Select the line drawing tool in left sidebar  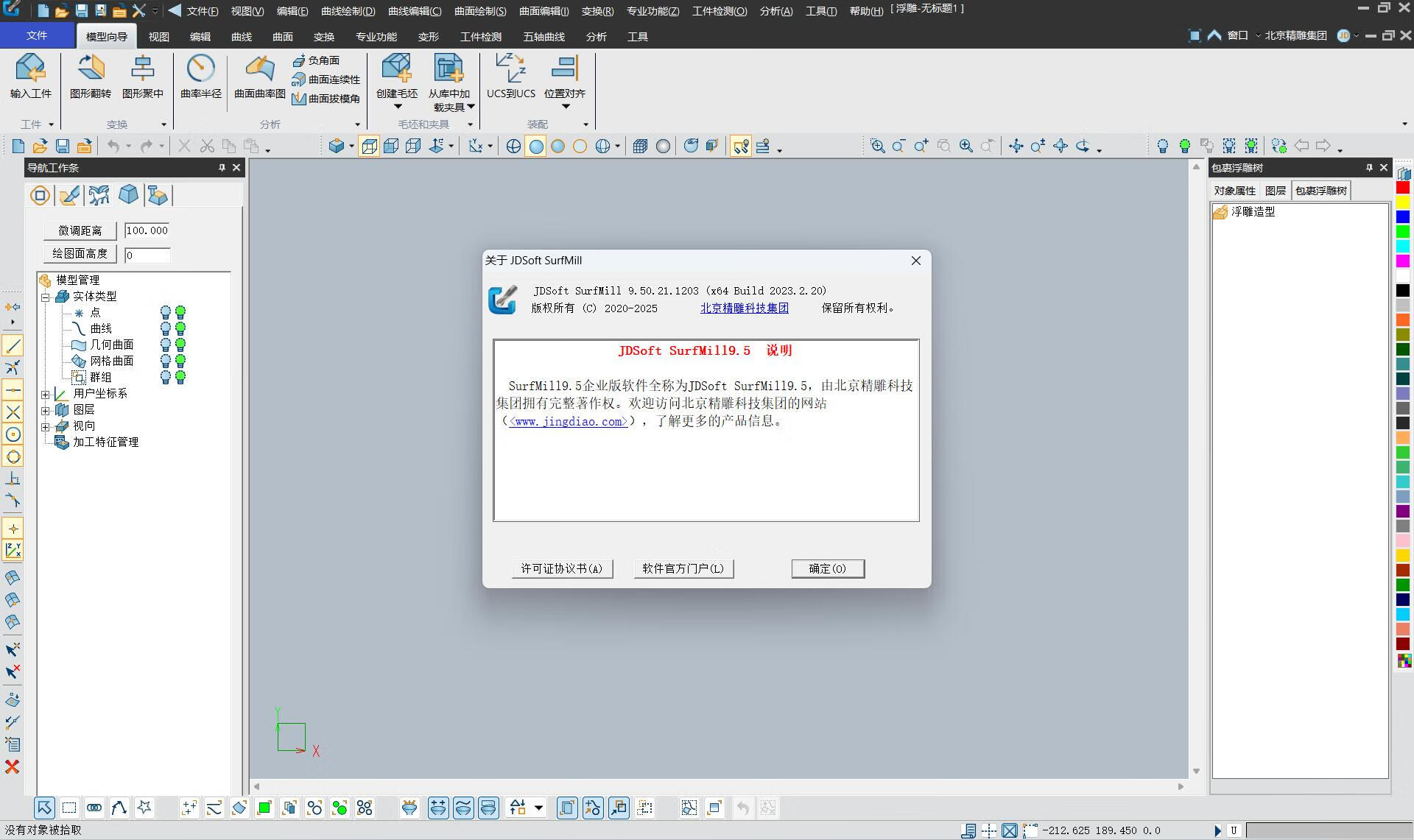pyautogui.click(x=13, y=345)
